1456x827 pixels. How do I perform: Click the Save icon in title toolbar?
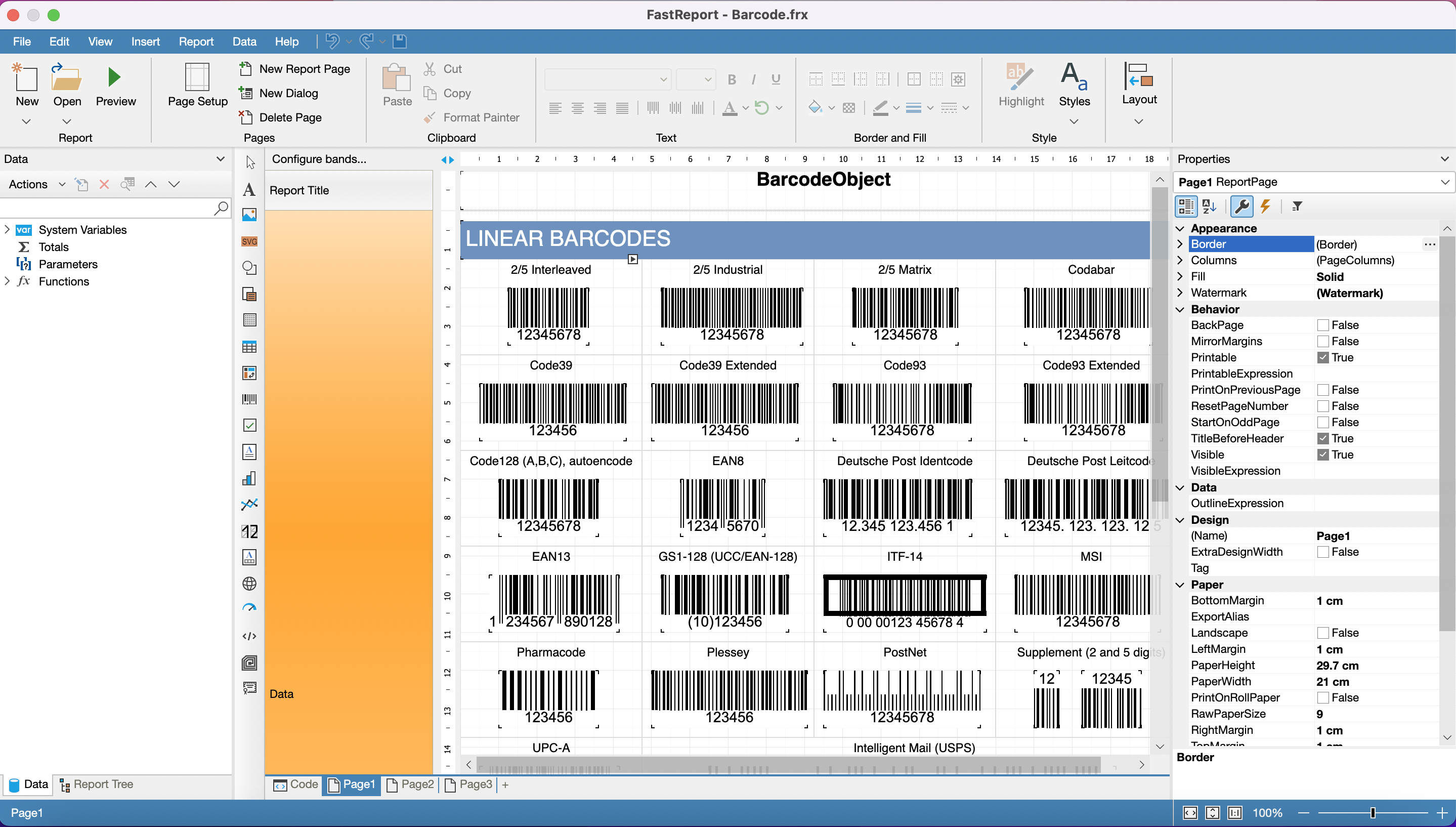tap(400, 41)
